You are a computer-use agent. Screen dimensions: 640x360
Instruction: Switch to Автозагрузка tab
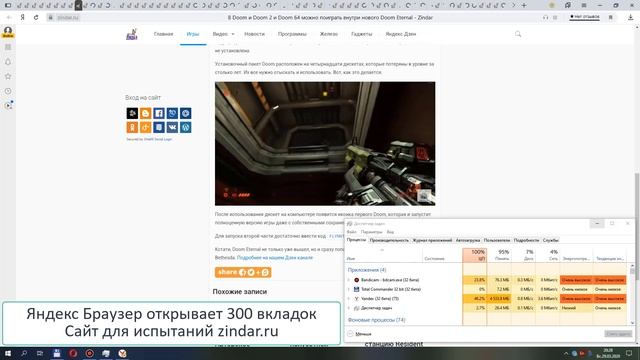pos(468,240)
